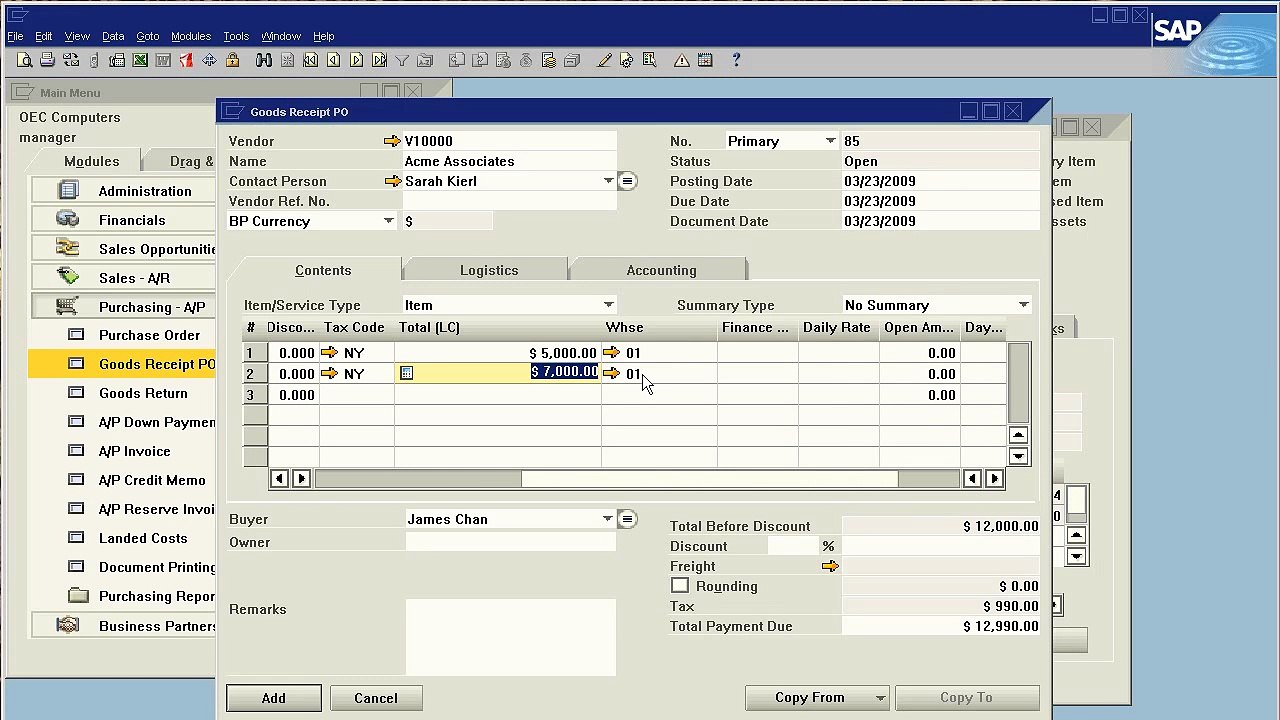
Task: Expand the Contact Person dropdown
Action: pos(608,181)
